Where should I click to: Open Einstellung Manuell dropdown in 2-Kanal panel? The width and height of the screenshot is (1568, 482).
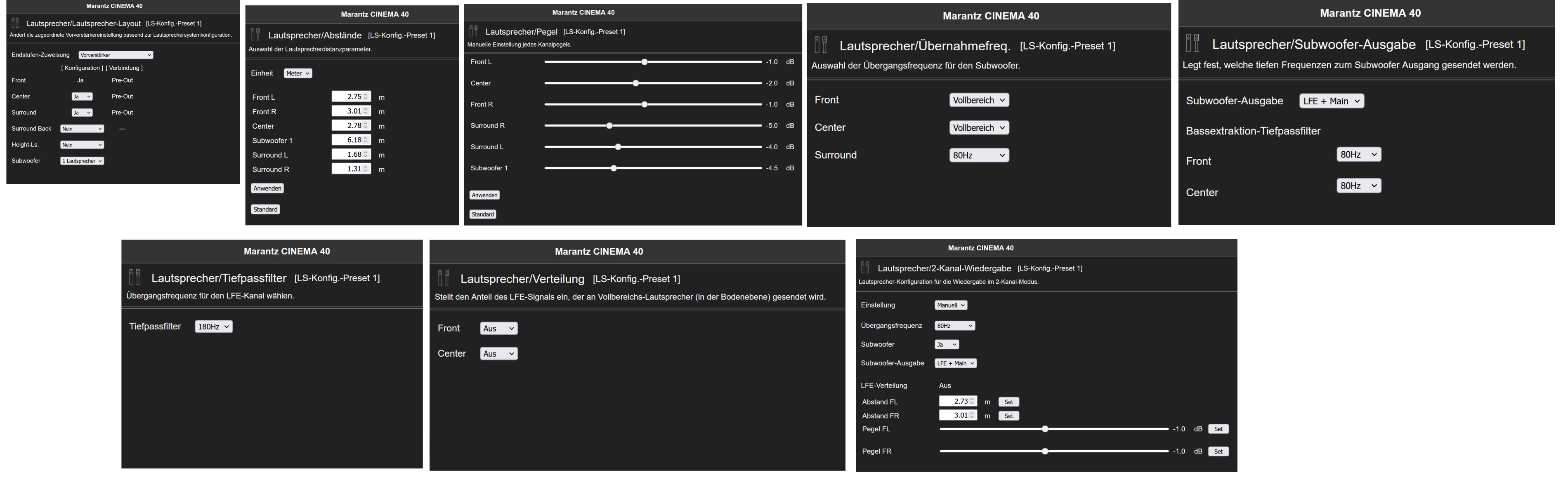[x=950, y=305]
